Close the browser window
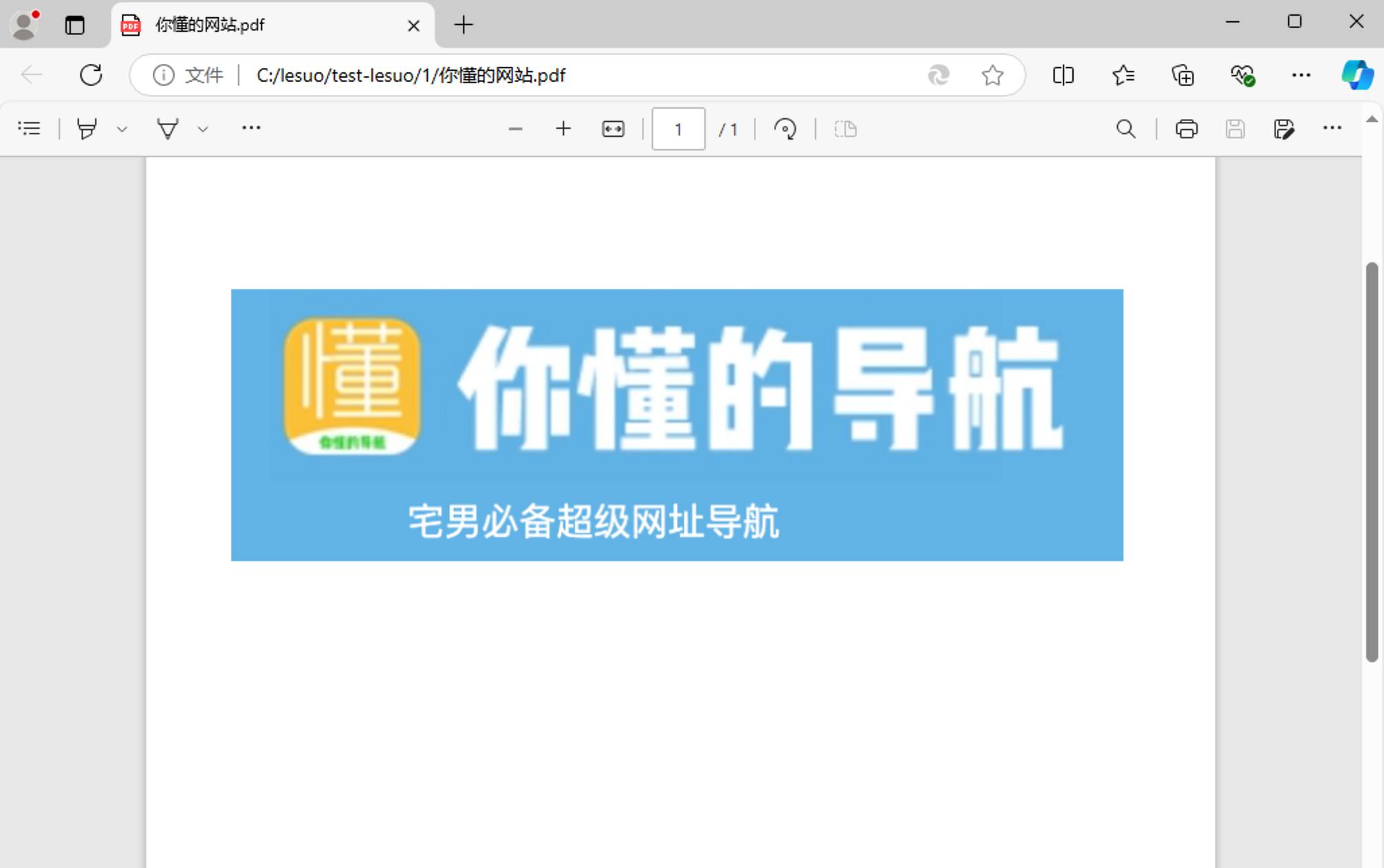 1356,22
